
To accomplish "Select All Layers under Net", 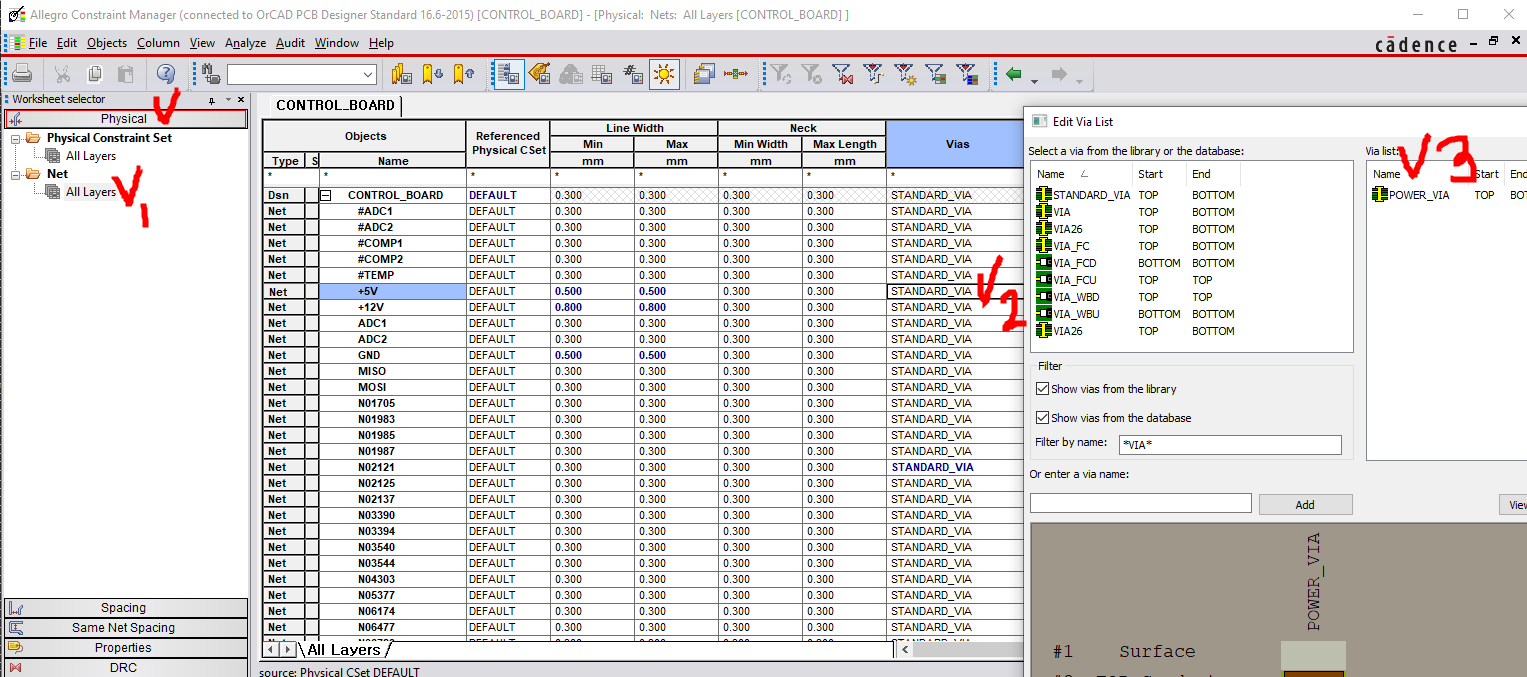I will pos(91,192).
